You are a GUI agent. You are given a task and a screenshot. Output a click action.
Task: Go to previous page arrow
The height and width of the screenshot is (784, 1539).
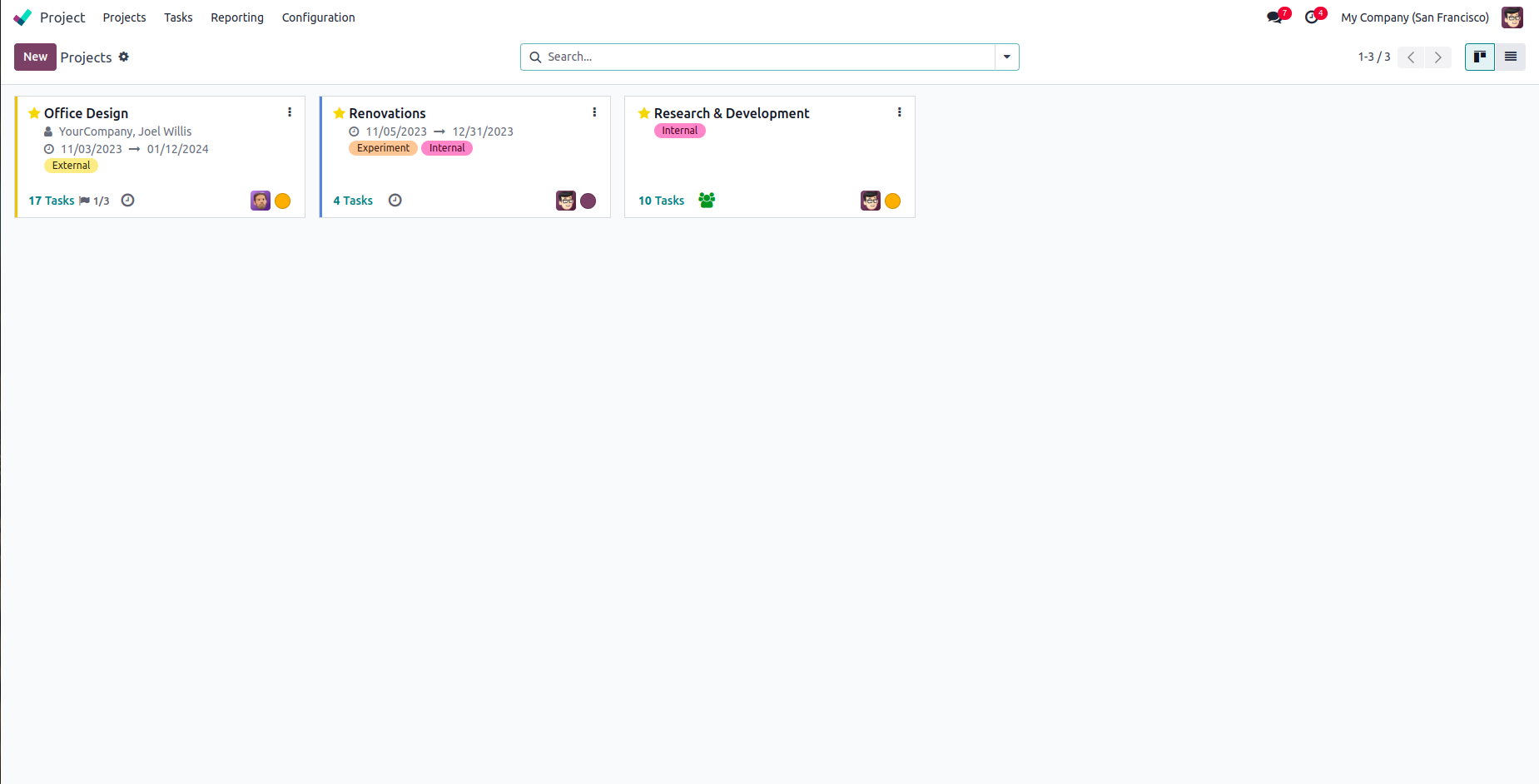[1411, 57]
